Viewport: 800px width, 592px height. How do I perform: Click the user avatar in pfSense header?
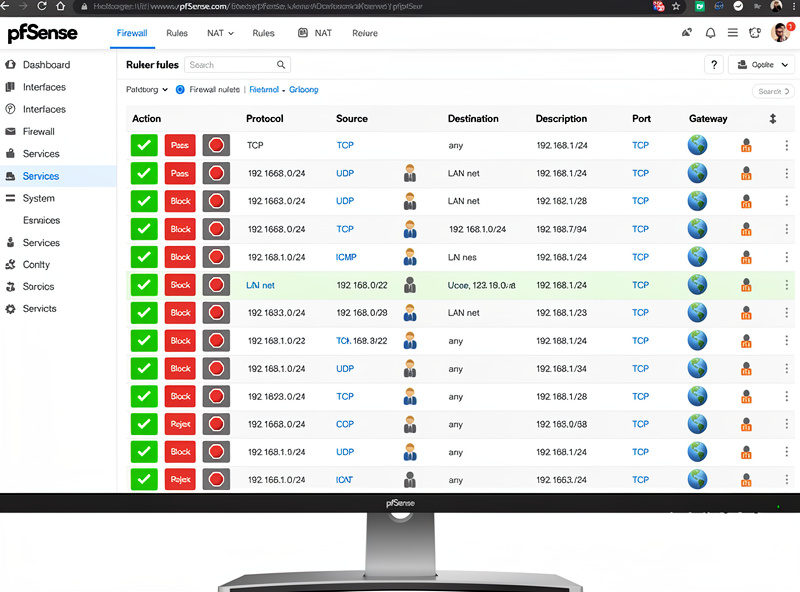[780, 33]
